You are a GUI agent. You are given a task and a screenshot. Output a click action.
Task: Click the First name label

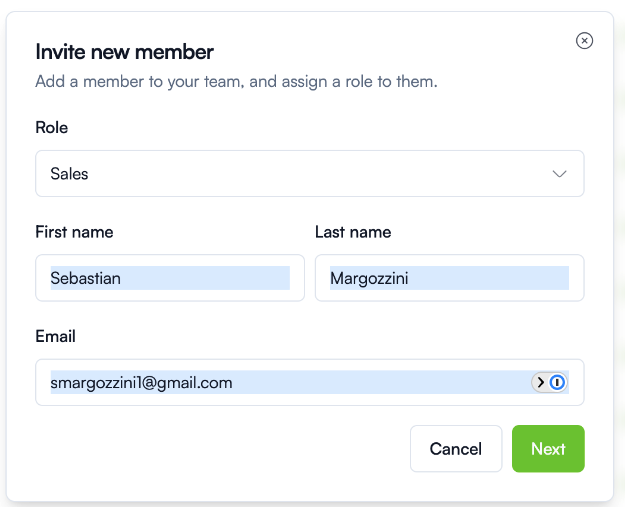(x=74, y=232)
